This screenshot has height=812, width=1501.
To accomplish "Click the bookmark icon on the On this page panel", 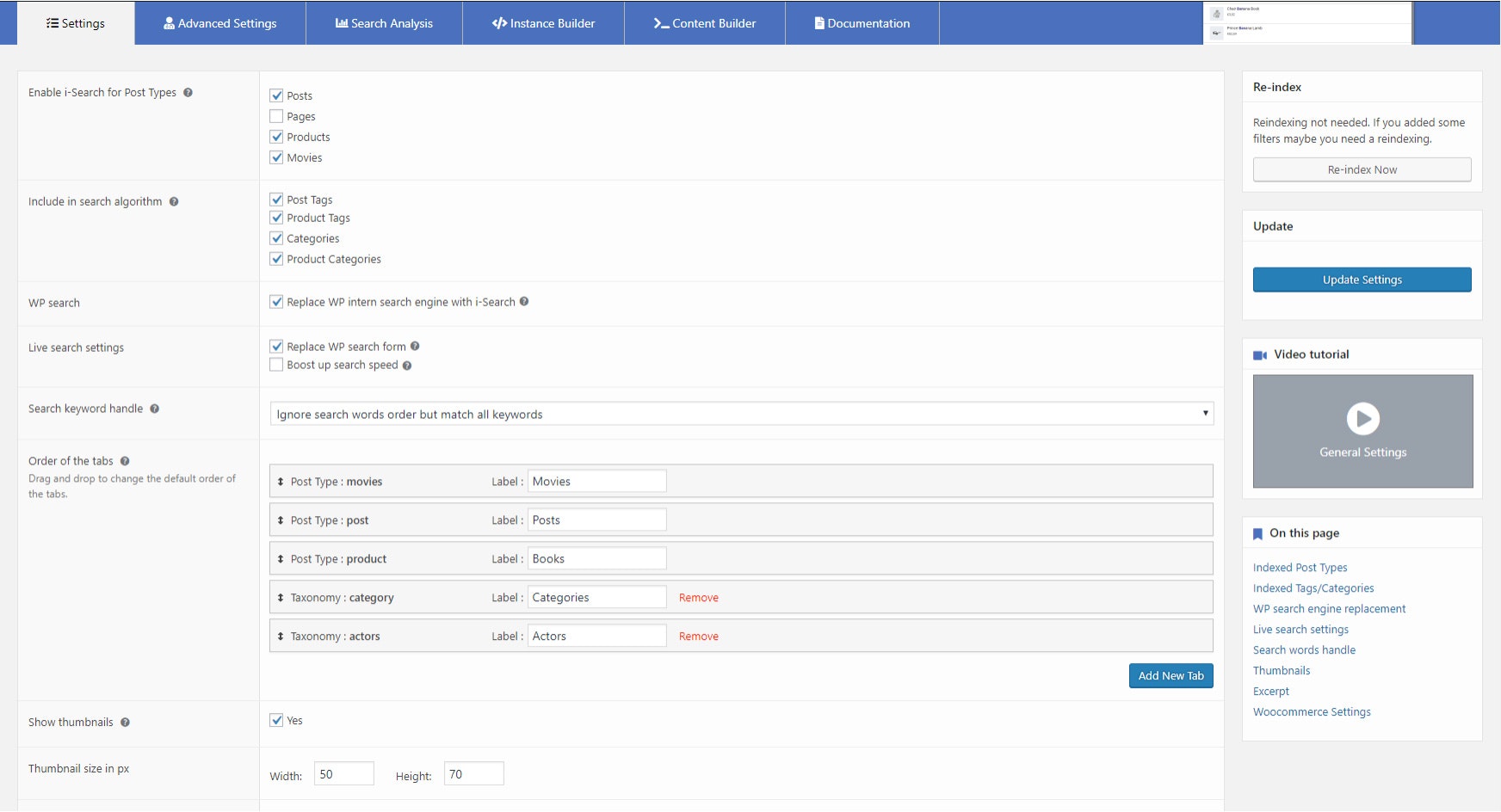I will point(1258,532).
